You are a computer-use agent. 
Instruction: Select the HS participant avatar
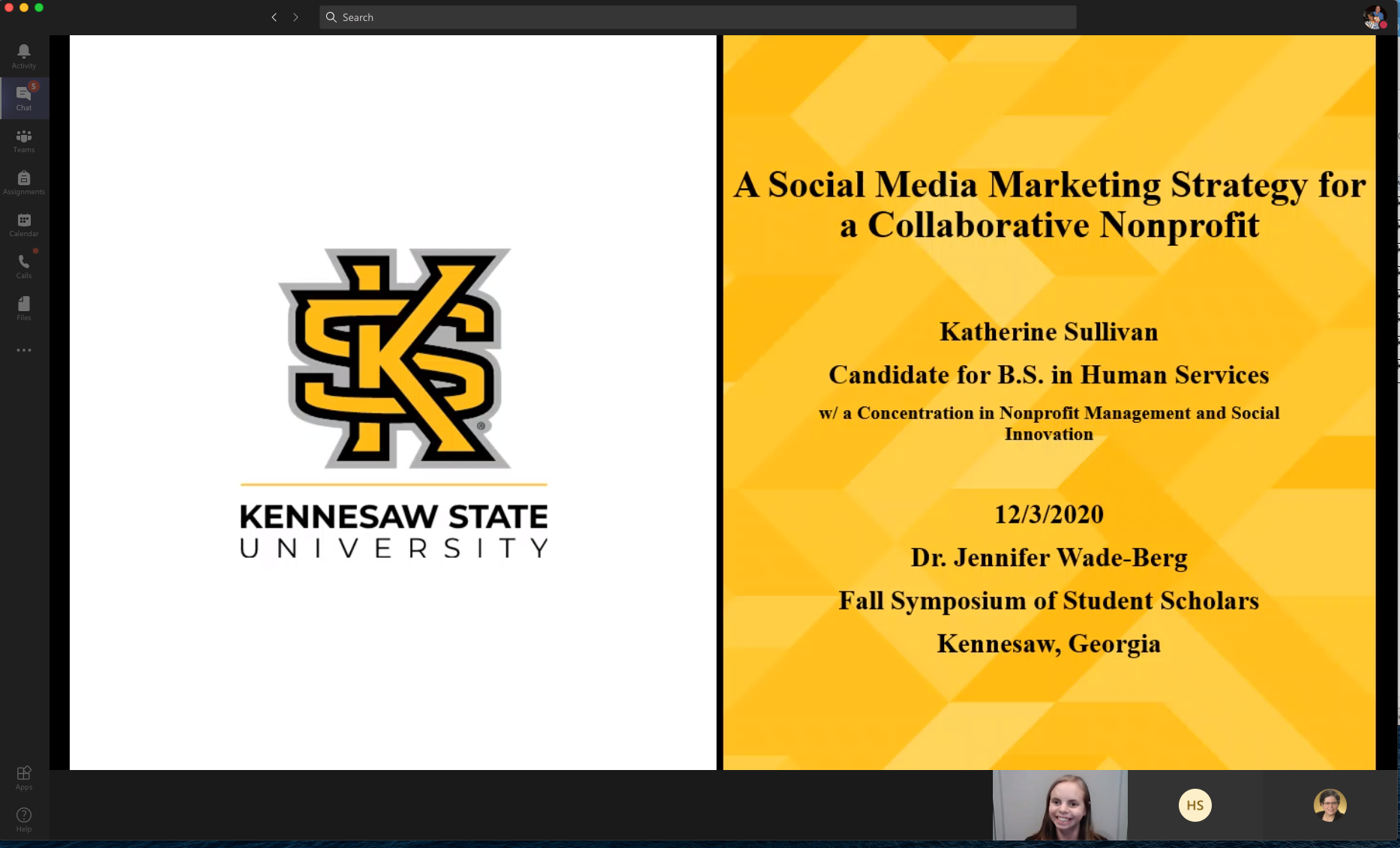coord(1195,805)
